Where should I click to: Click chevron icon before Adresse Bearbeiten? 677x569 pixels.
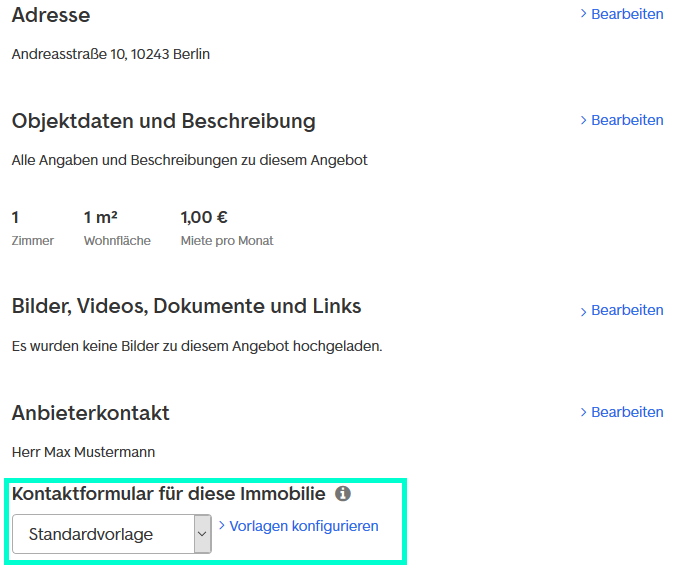(584, 15)
